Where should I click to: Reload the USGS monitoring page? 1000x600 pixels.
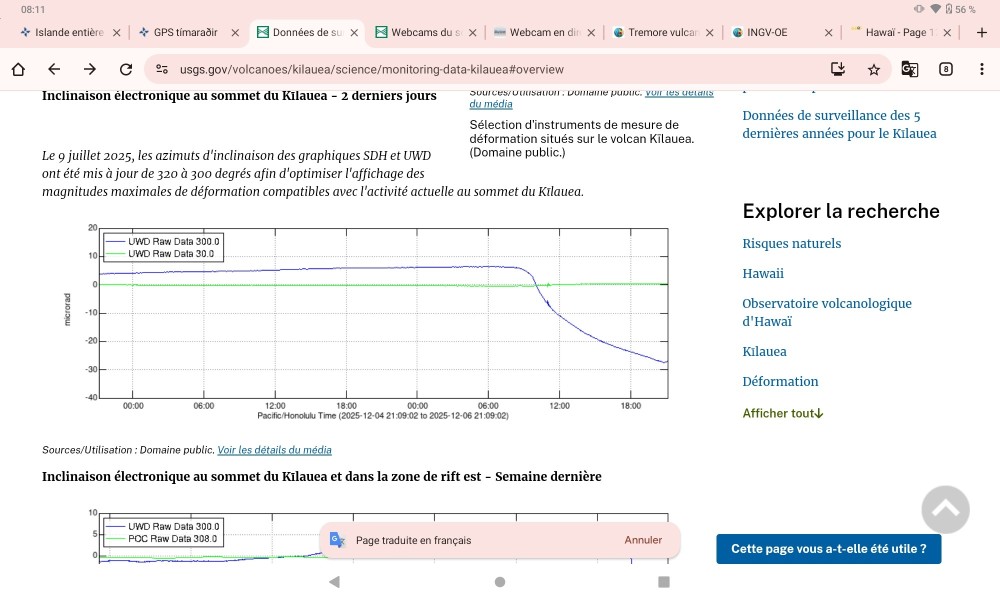click(126, 69)
